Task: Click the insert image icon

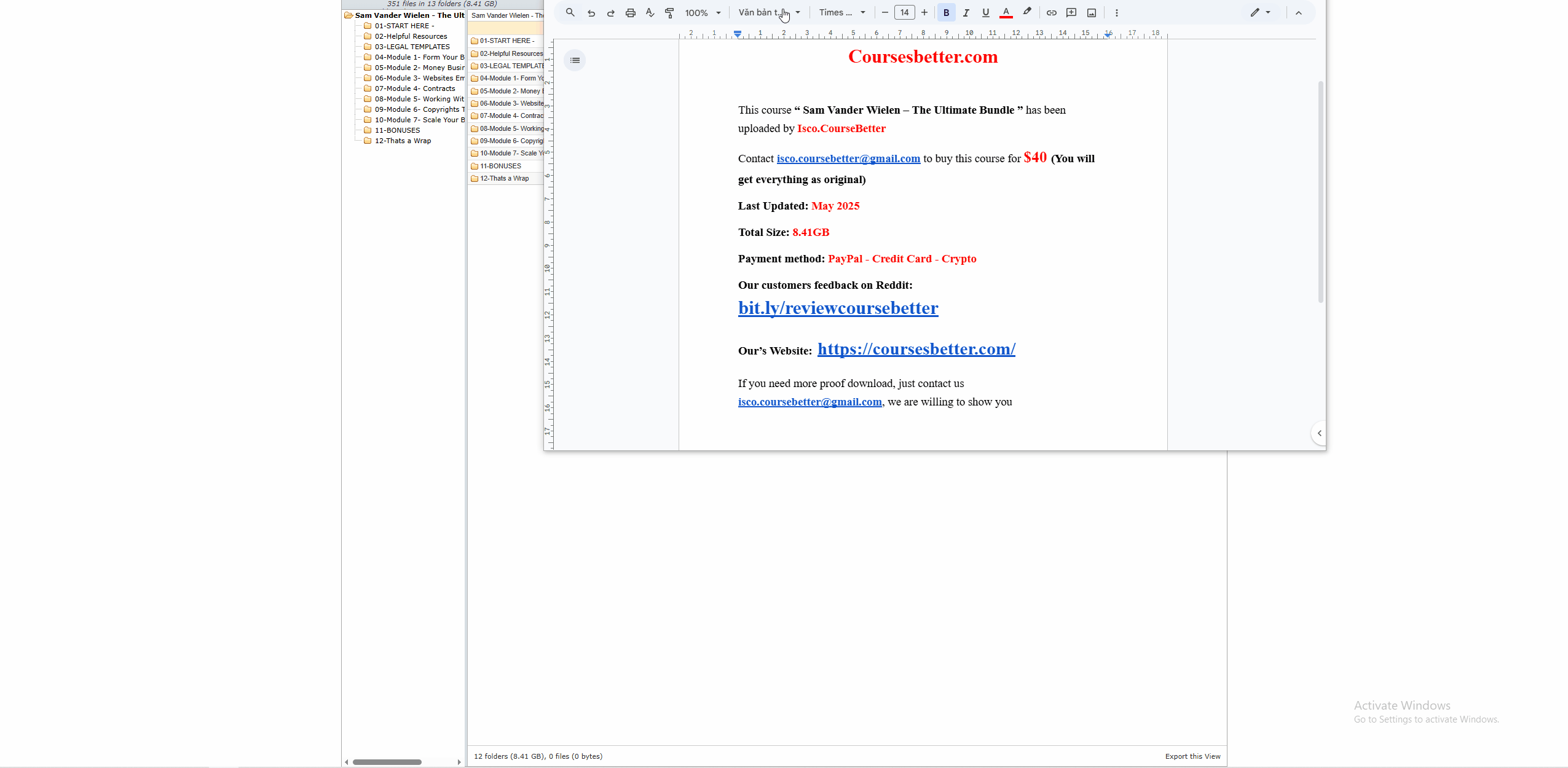Action: [1092, 12]
